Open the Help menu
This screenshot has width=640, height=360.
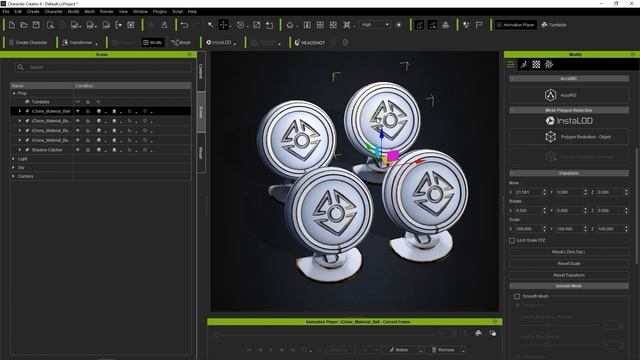[x=192, y=11]
